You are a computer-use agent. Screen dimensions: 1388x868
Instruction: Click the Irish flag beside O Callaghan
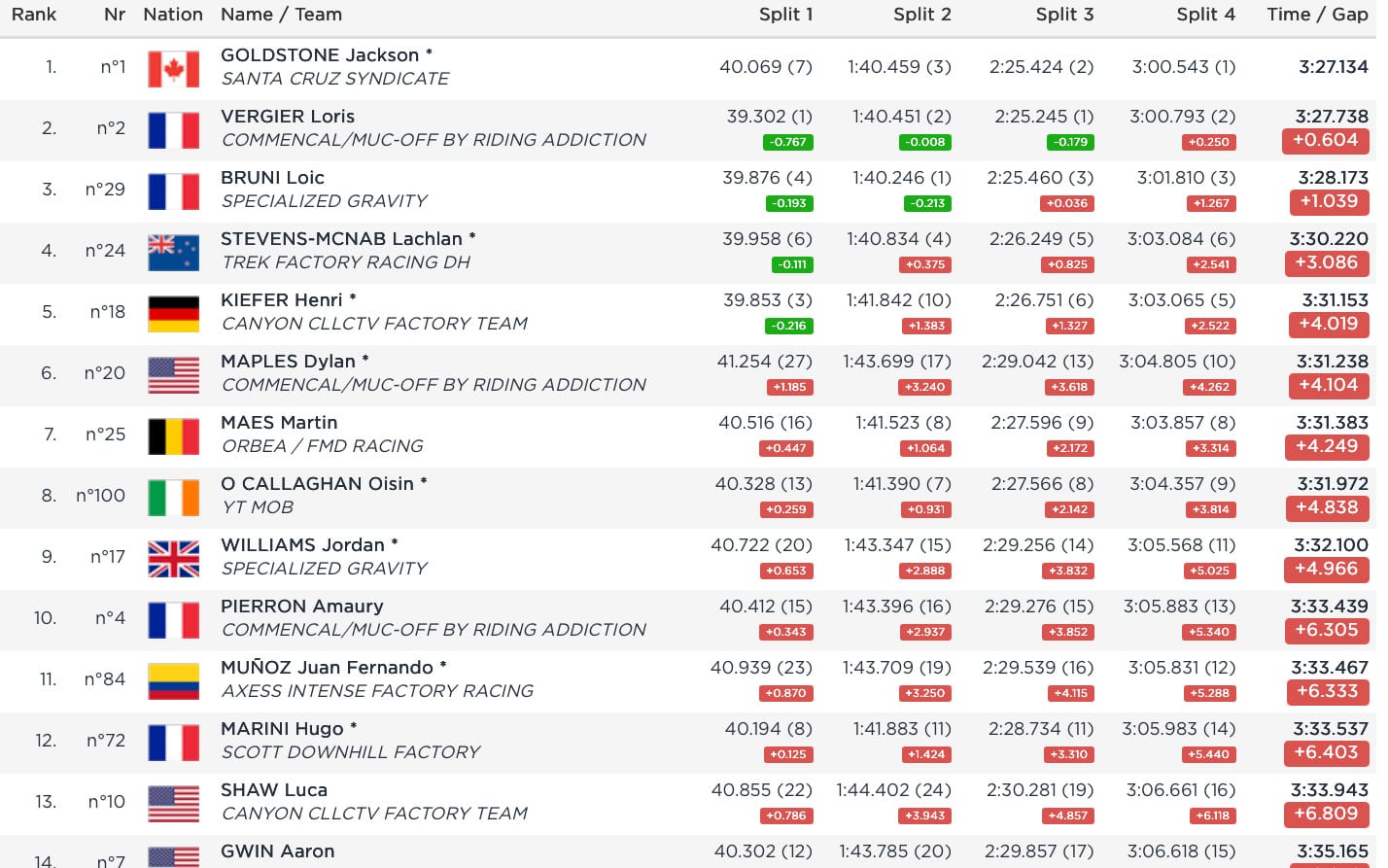pyautogui.click(x=173, y=498)
